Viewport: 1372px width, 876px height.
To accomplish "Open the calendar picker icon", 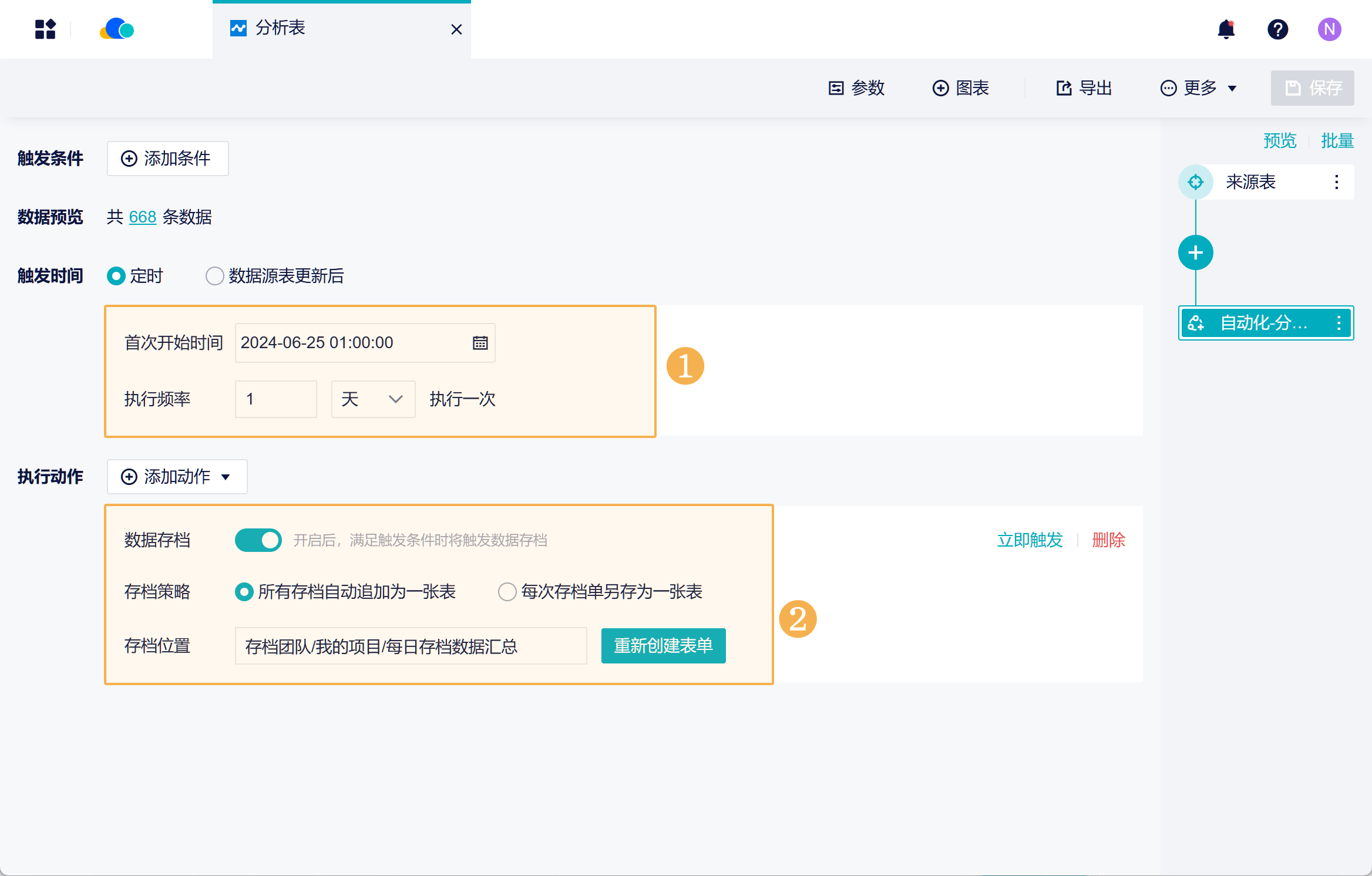I will coord(480,343).
